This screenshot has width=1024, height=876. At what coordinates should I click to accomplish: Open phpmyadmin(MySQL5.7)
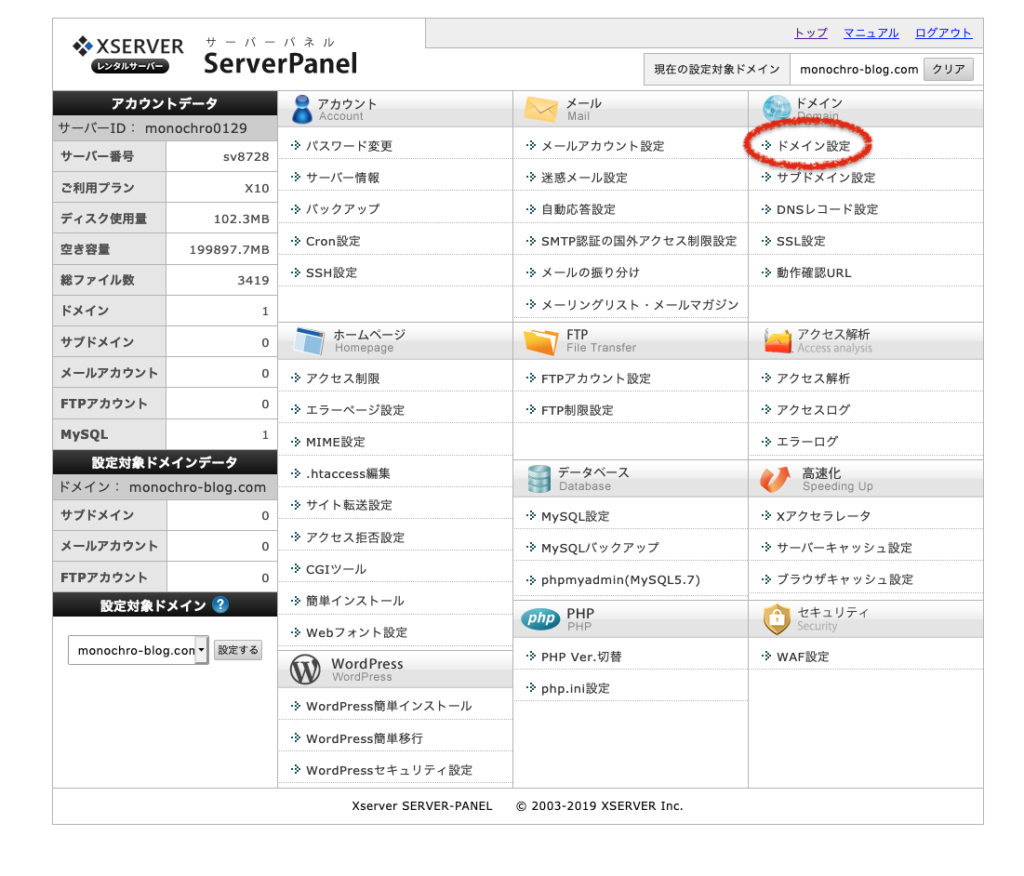620,579
